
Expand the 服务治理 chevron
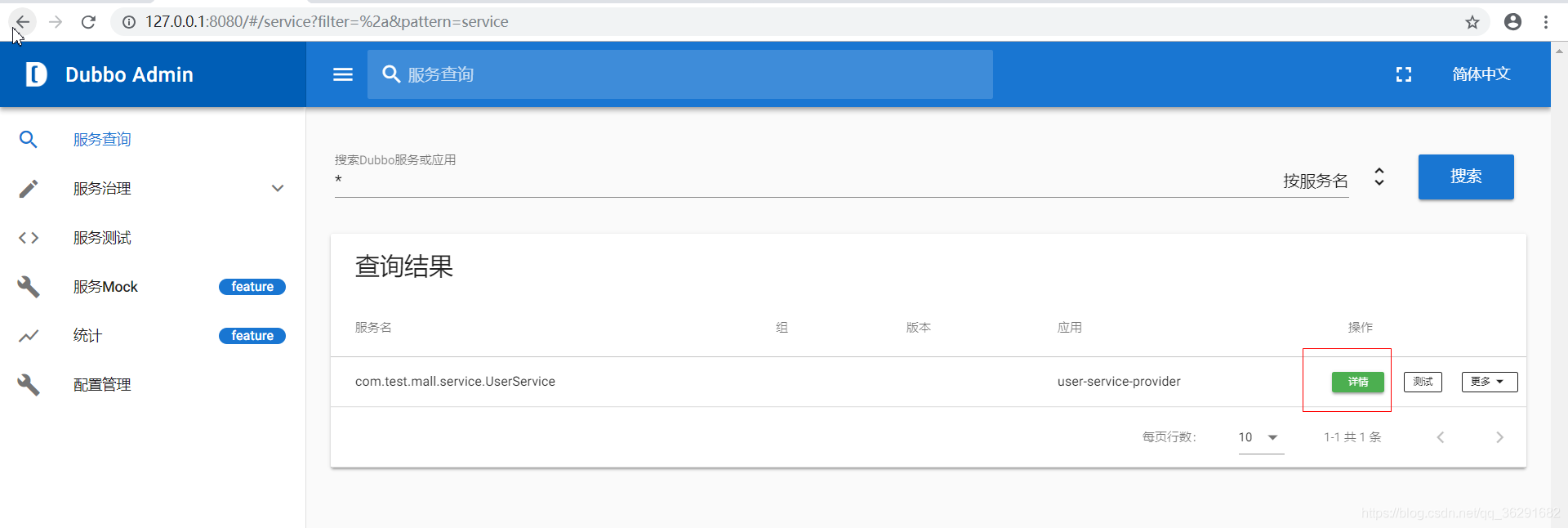(278, 189)
